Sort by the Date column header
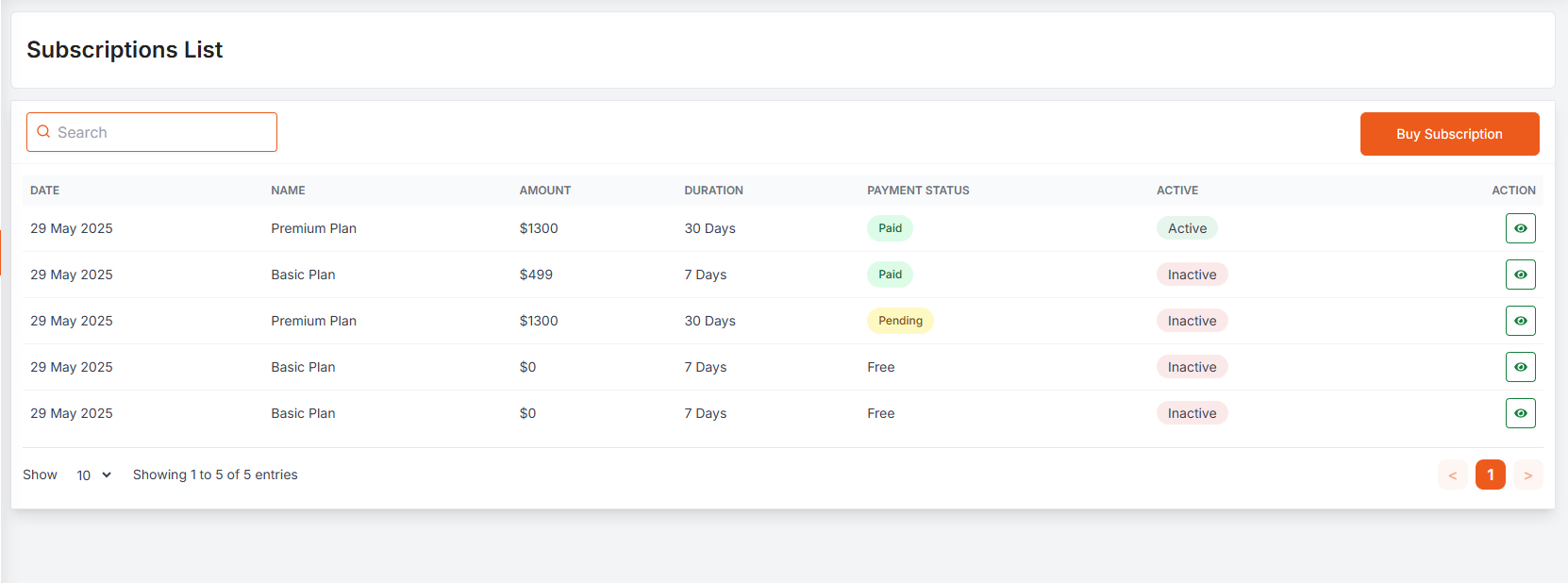This screenshot has height=583, width=1568. (x=44, y=191)
